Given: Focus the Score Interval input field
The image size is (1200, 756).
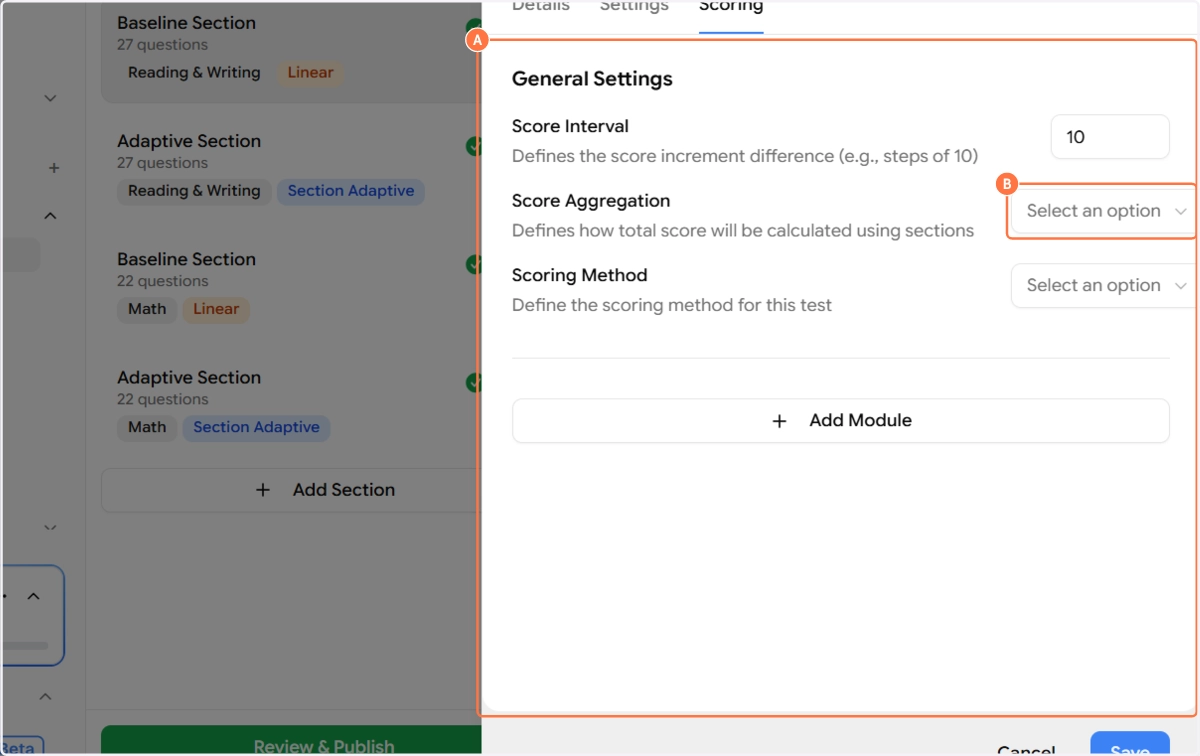Looking at the screenshot, I should (x=1109, y=137).
